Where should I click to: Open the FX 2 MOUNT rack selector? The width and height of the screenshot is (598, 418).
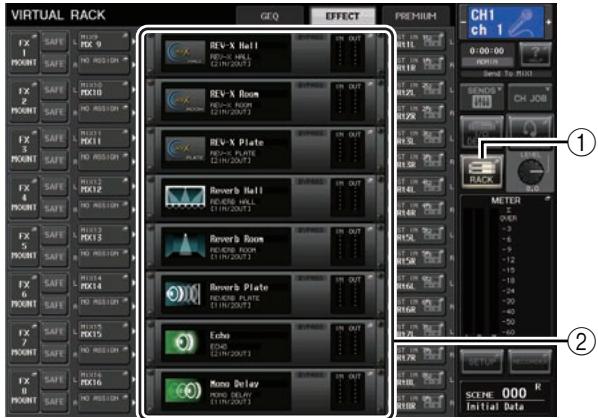[24, 101]
